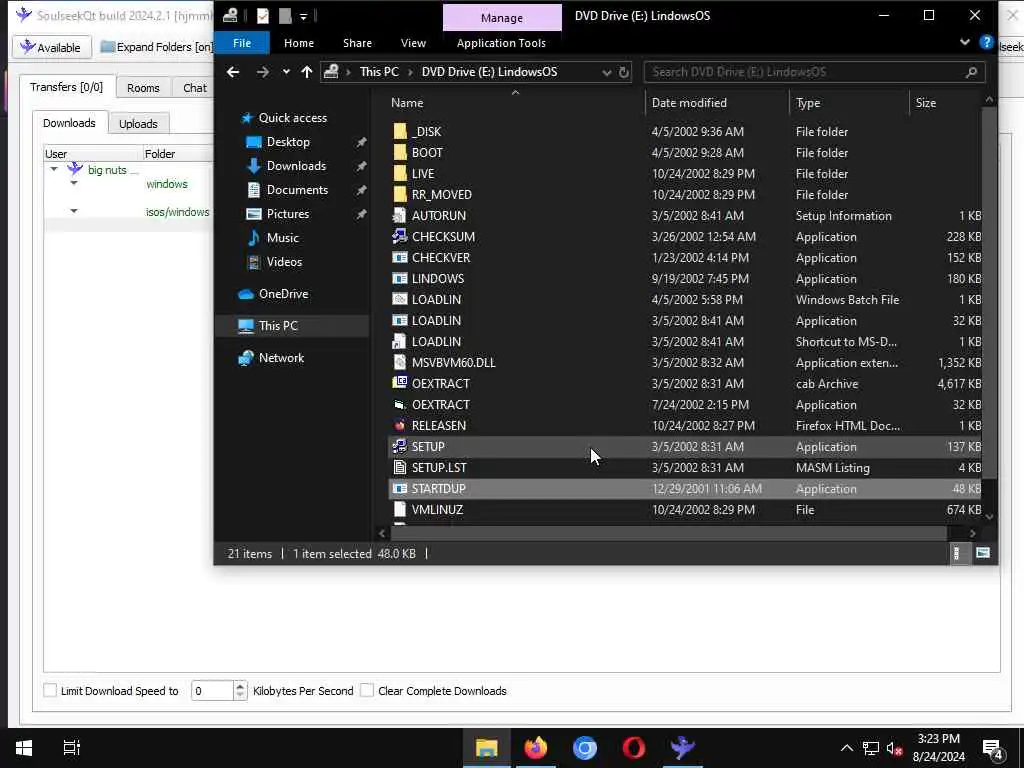
Task: Open the File menu in Explorer
Action: pos(242,43)
